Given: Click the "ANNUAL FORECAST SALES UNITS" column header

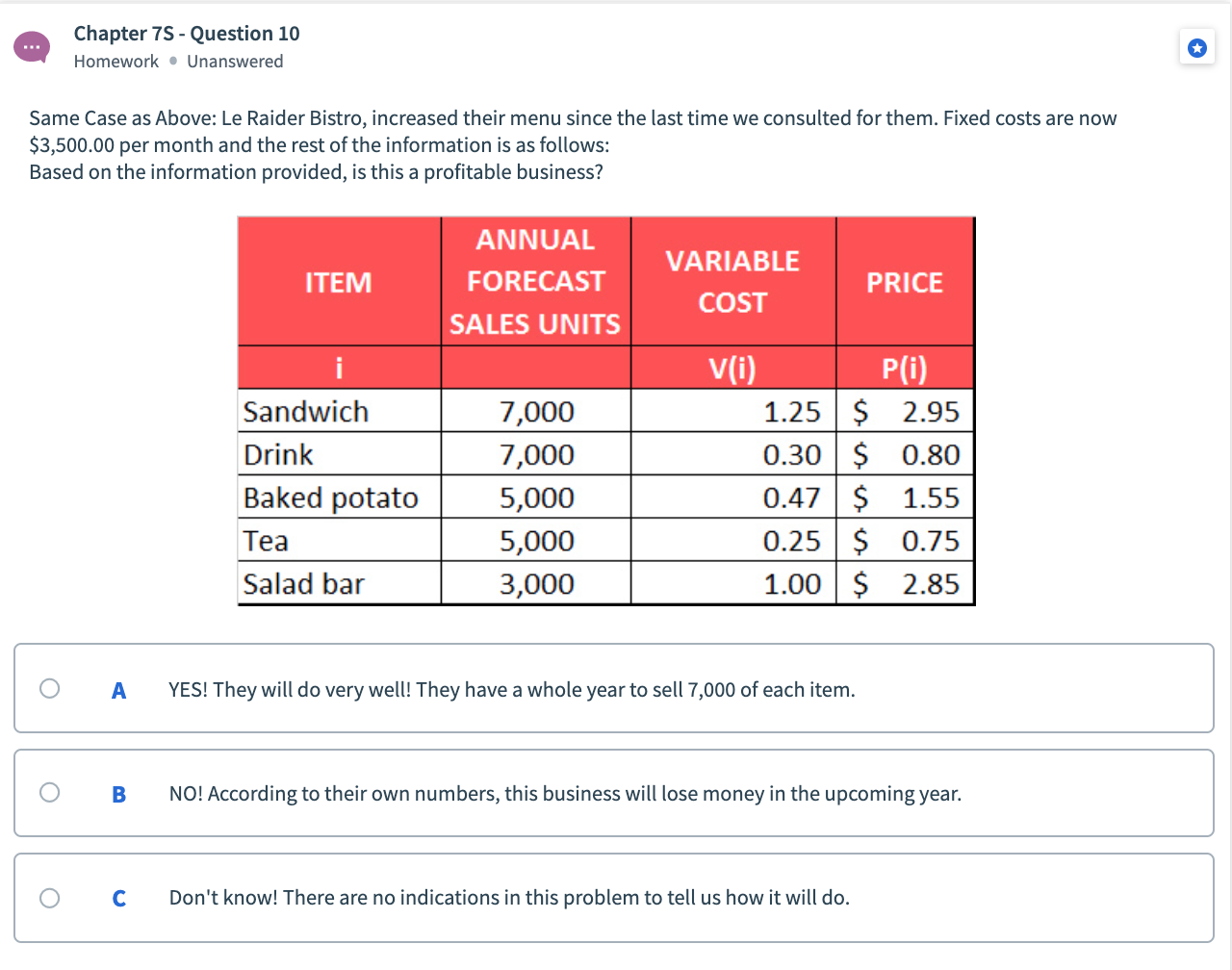Looking at the screenshot, I should click(x=536, y=282).
